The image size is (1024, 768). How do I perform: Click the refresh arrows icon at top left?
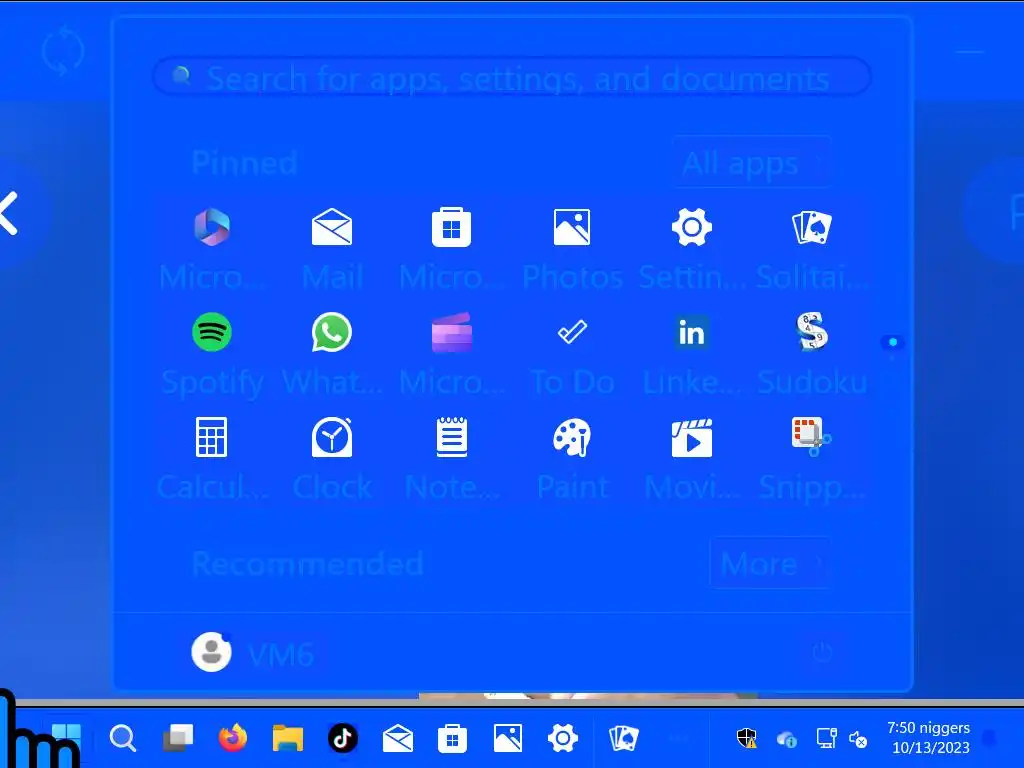(x=63, y=51)
